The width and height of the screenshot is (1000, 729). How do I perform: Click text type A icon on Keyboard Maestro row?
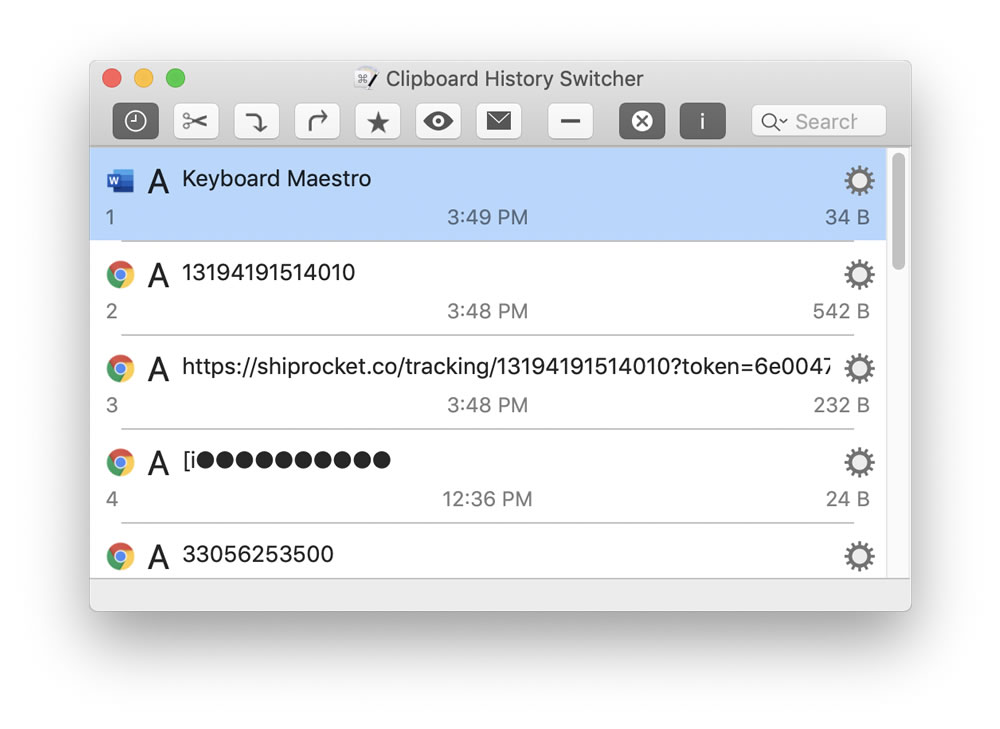[x=159, y=181]
